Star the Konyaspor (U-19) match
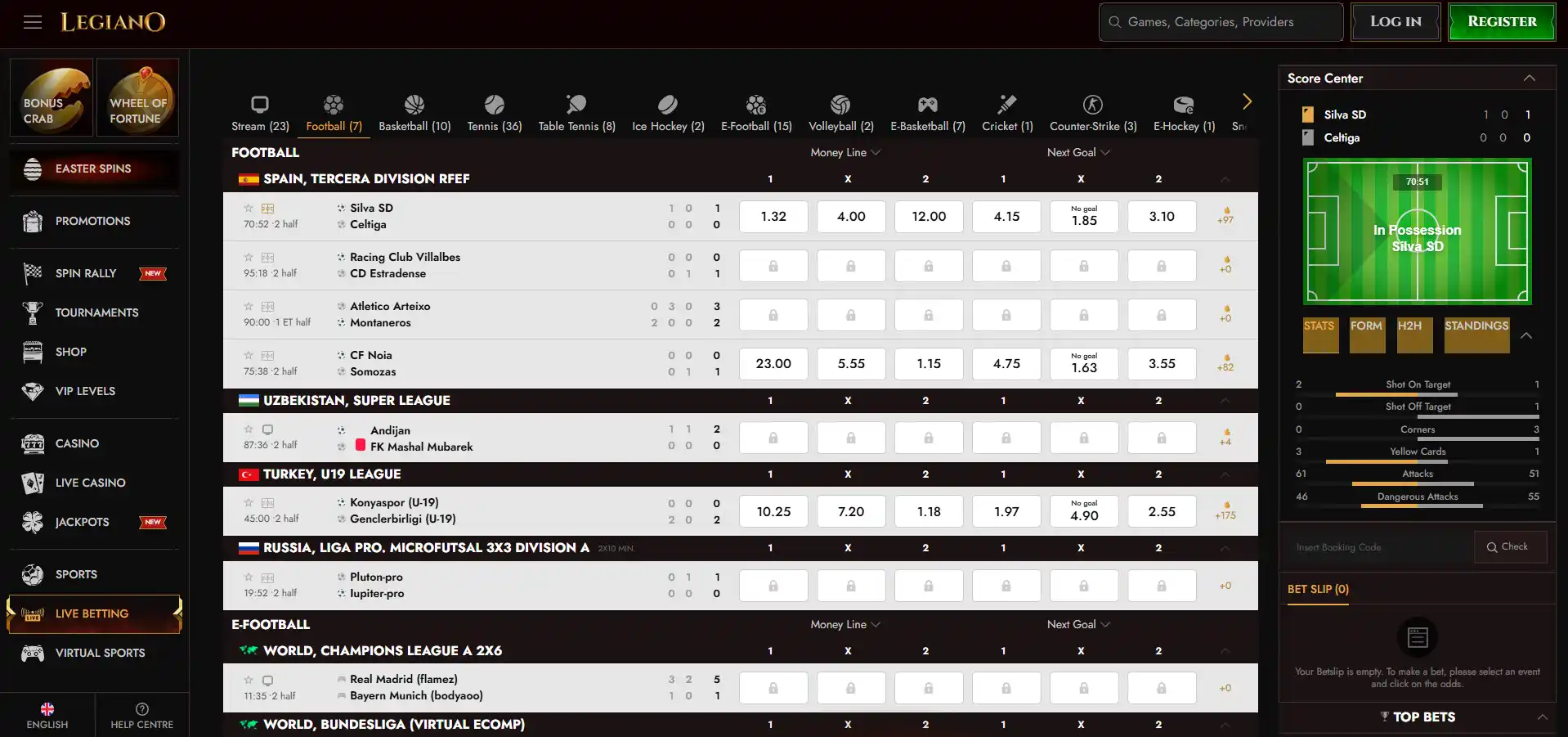 point(249,502)
